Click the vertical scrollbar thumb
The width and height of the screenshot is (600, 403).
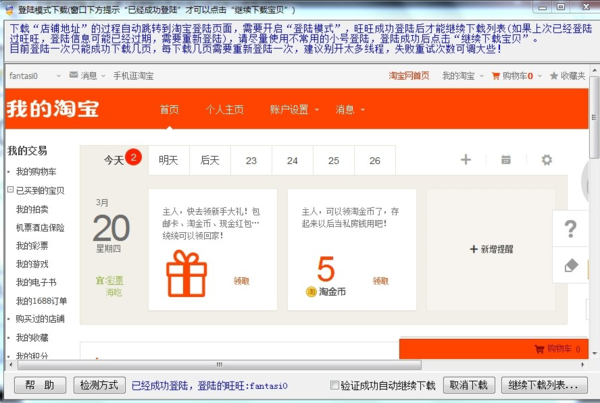594,117
